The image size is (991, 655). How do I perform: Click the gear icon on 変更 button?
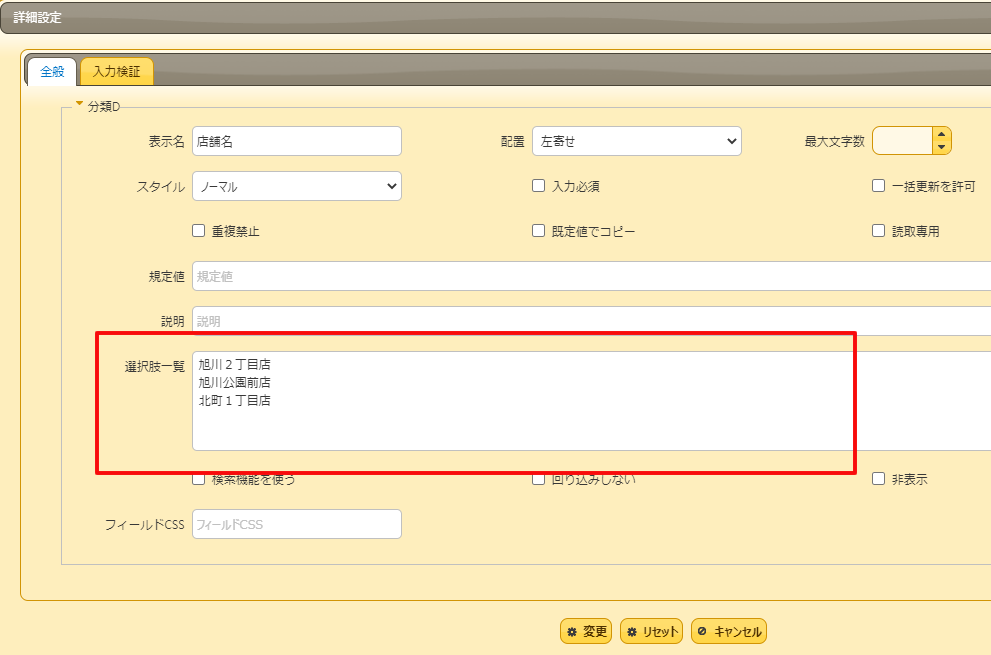coord(573,630)
